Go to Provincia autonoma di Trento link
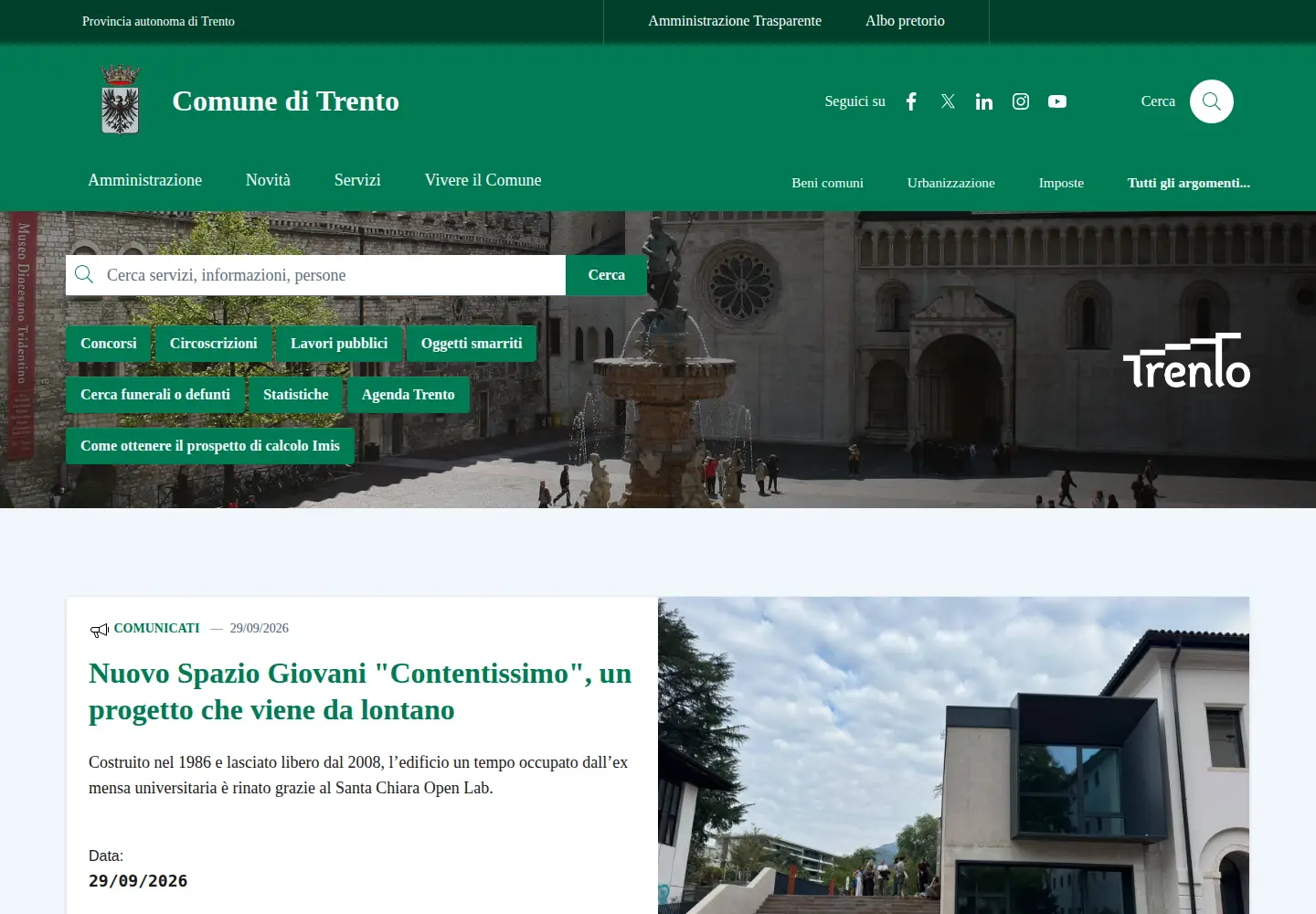The width and height of the screenshot is (1316, 914). pyautogui.click(x=158, y=21)
